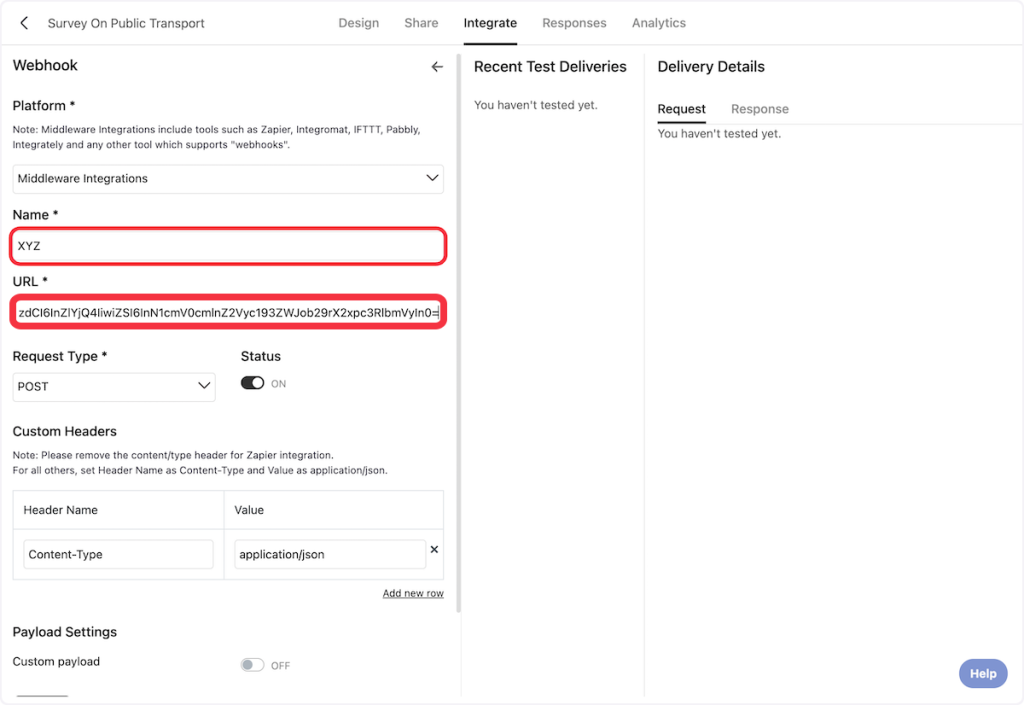Screen dimensions: 1024x705
Task: Enable the Custom payload toggle
Action: [x=252, y=665]
